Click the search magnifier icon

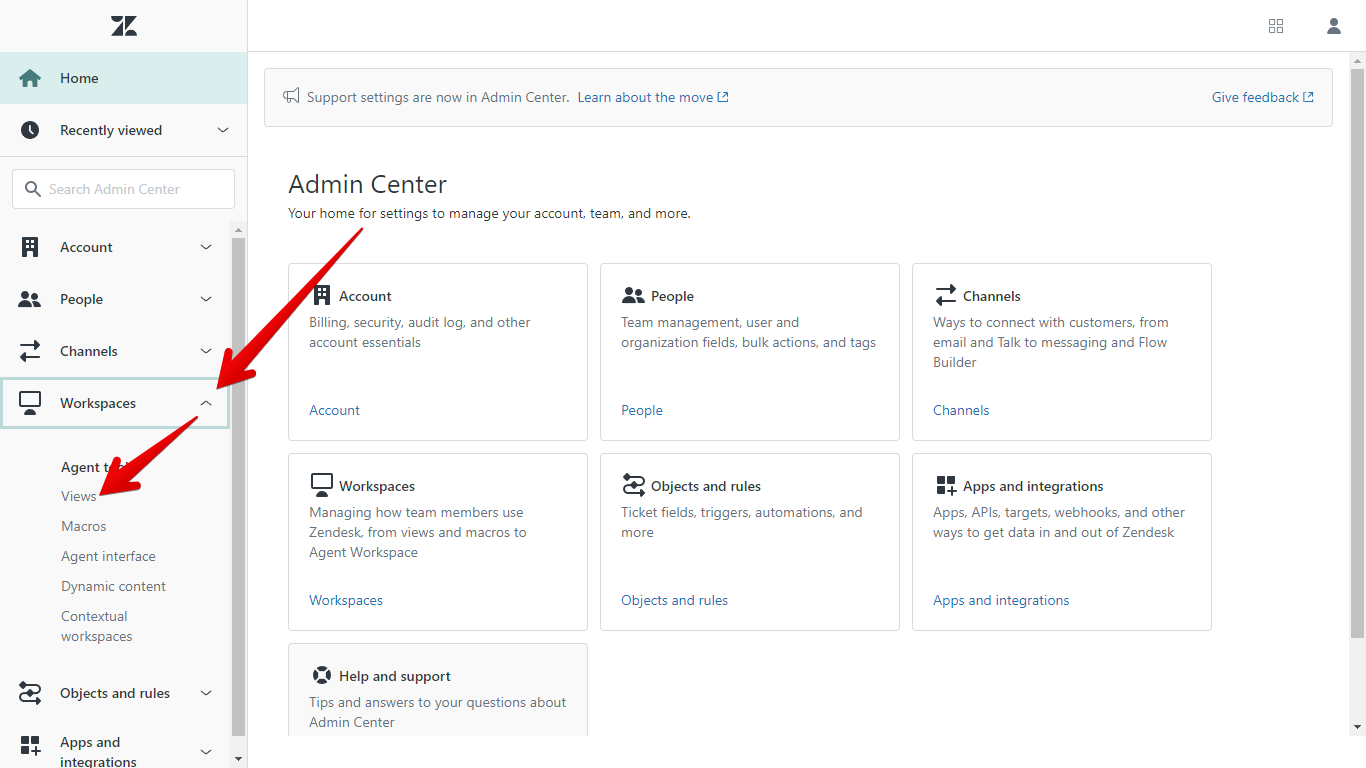coord(33,189)
